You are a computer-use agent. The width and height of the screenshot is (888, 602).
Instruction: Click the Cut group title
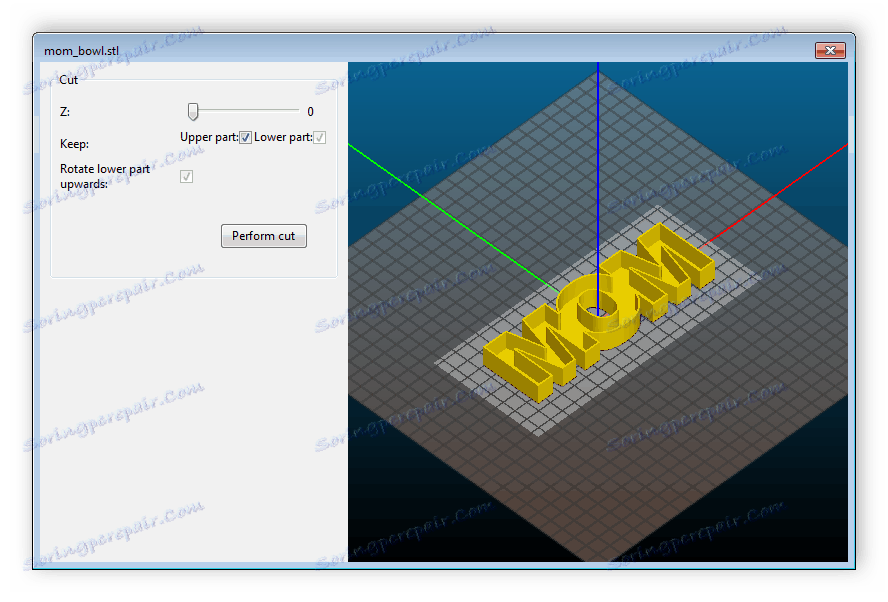click(x=69, y=80)
